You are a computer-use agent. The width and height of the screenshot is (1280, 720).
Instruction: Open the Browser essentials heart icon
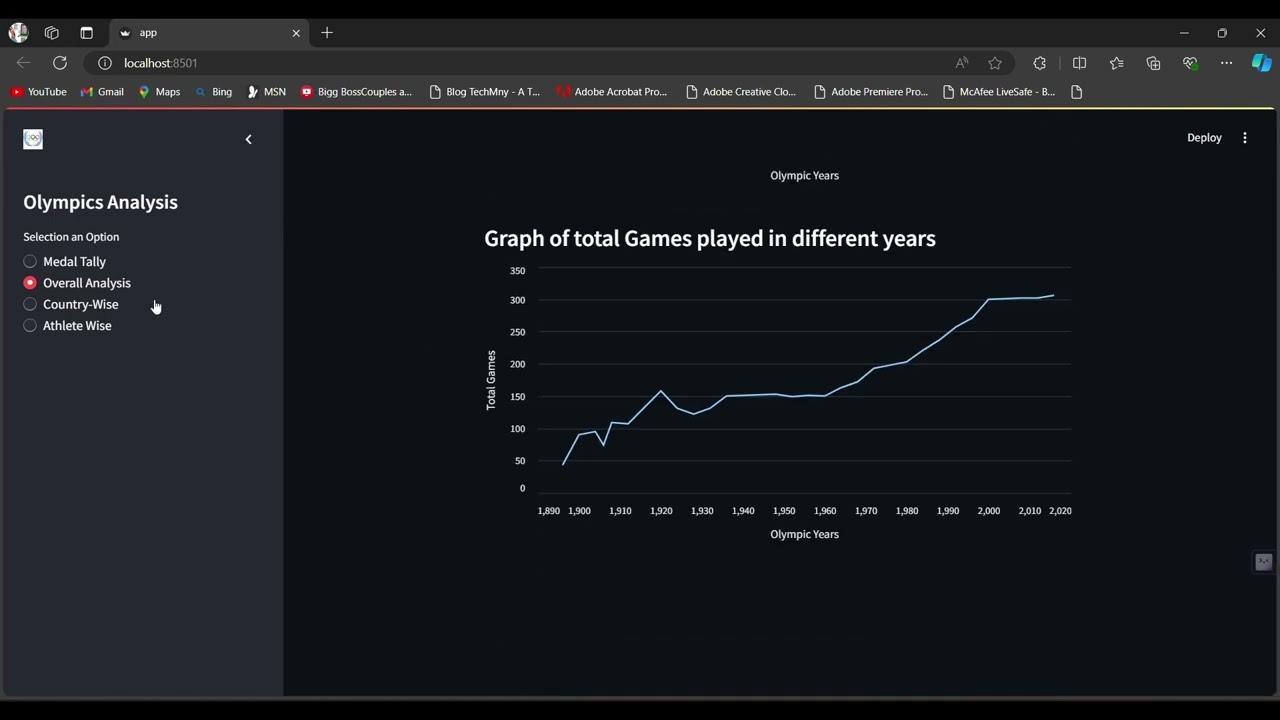(x=1190, y=63)
